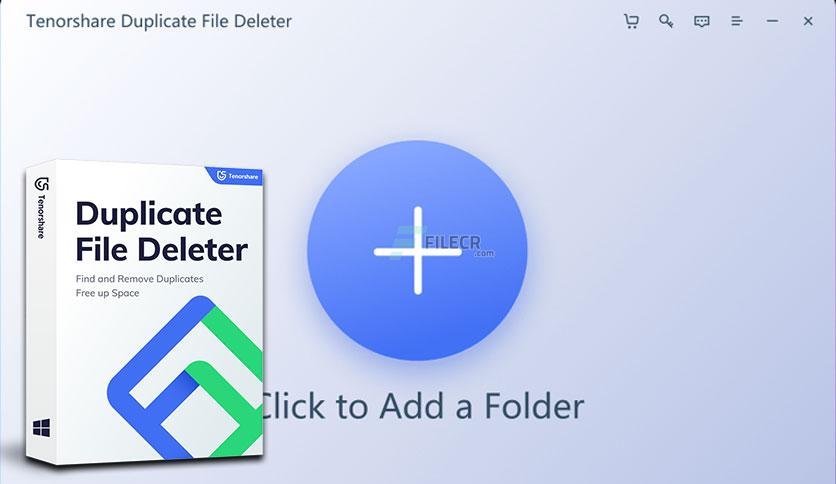This screenshot has width=836, height=484.
Task: Close the Duplicate File Deleter window
Action: coord(808,21)
